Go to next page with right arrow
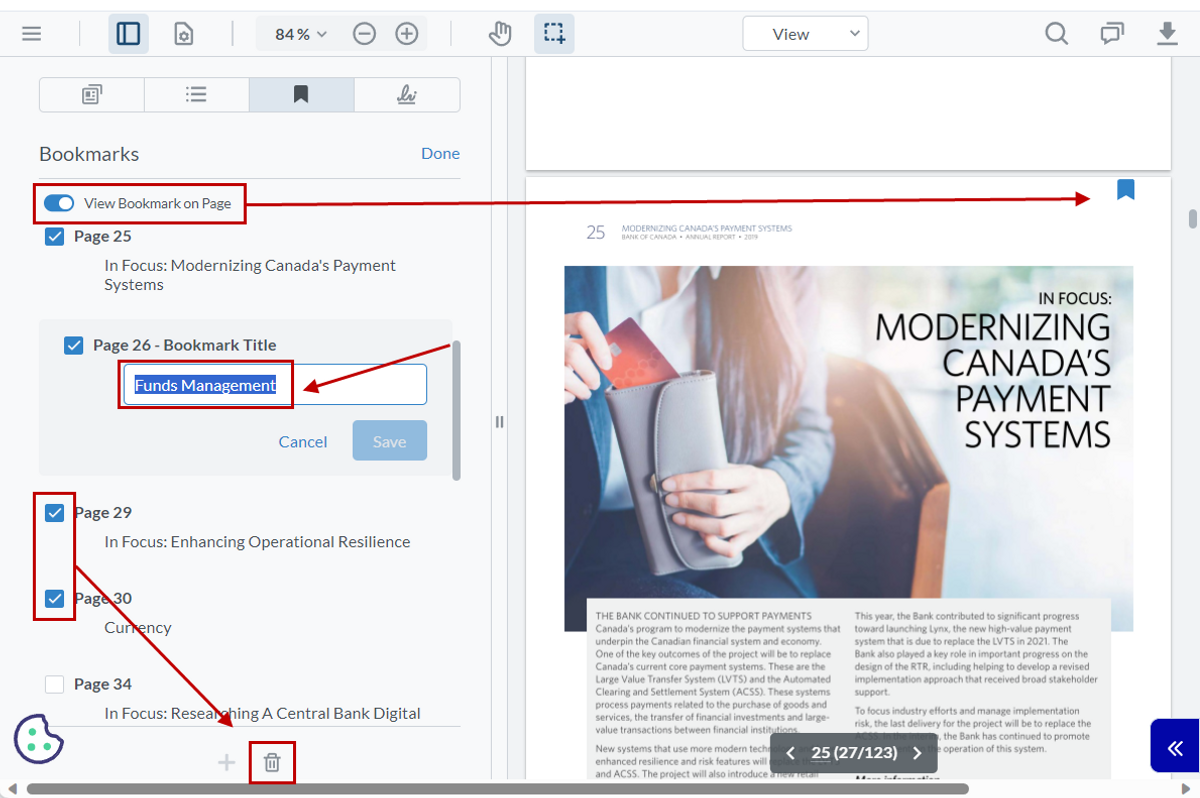1200x798 pixels. [917, 752]
